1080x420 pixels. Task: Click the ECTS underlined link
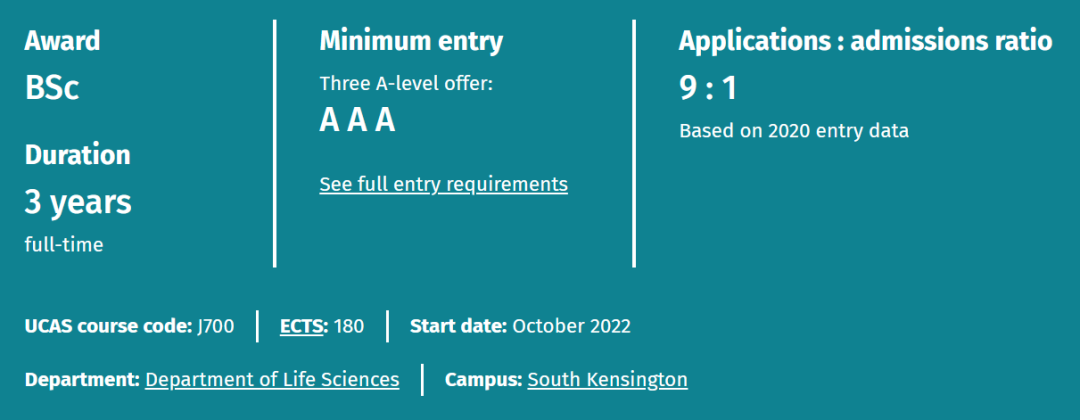pyautogui.click(x=302, y=326)
